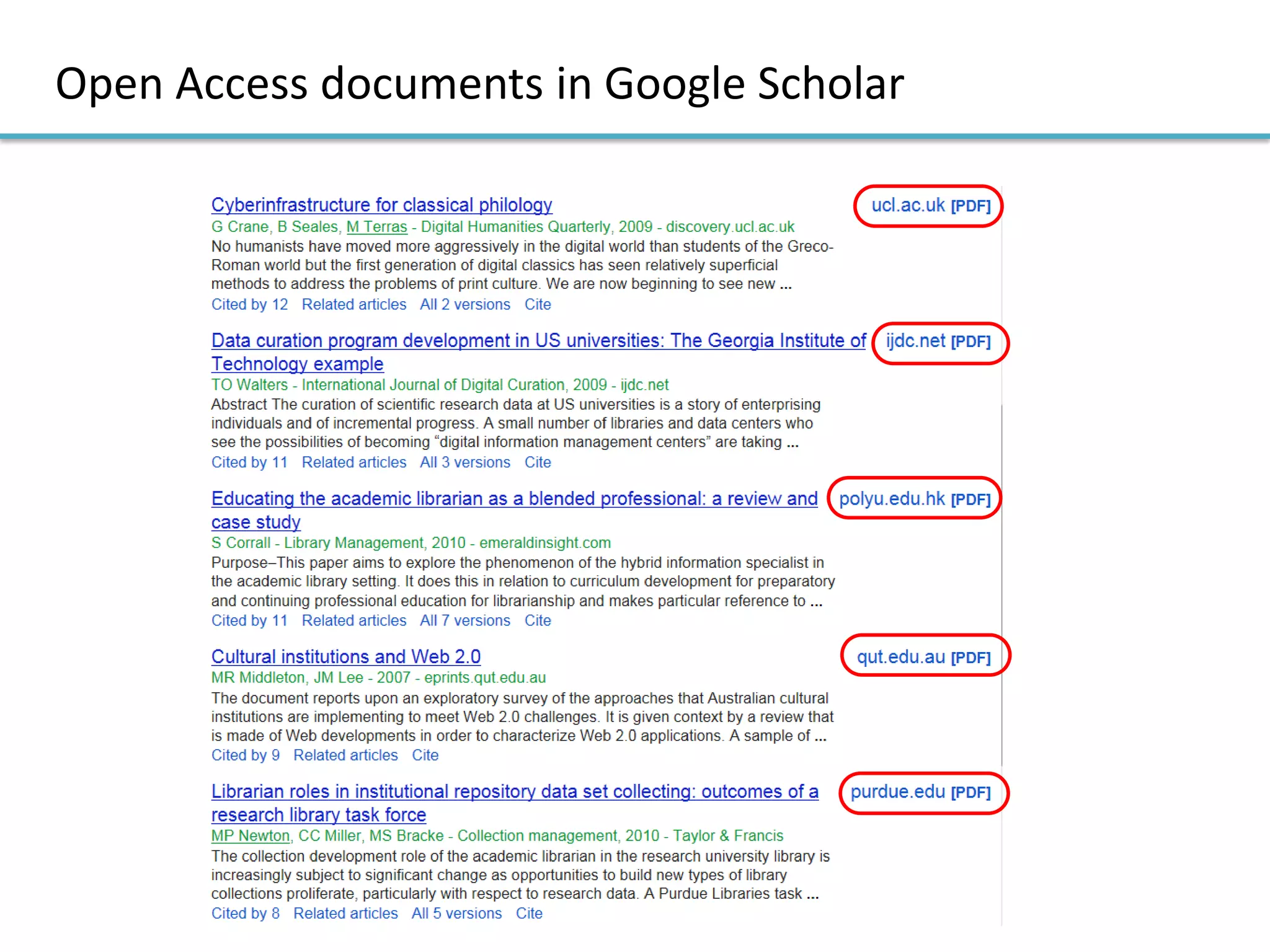Show 'All 5 versions' link
The height and width of the screenshot is (952, 1270).
[x=456, y=914]
